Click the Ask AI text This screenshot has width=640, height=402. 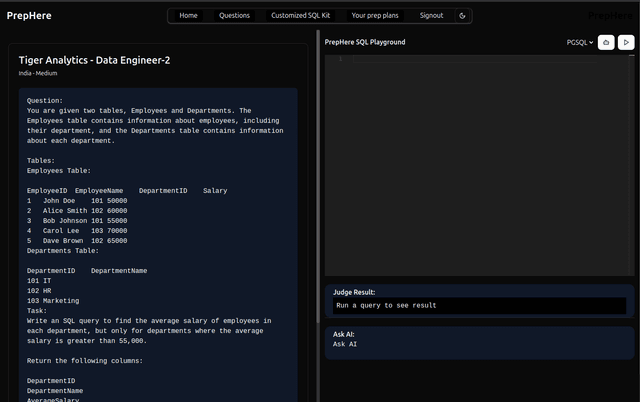tap(345, 344)
